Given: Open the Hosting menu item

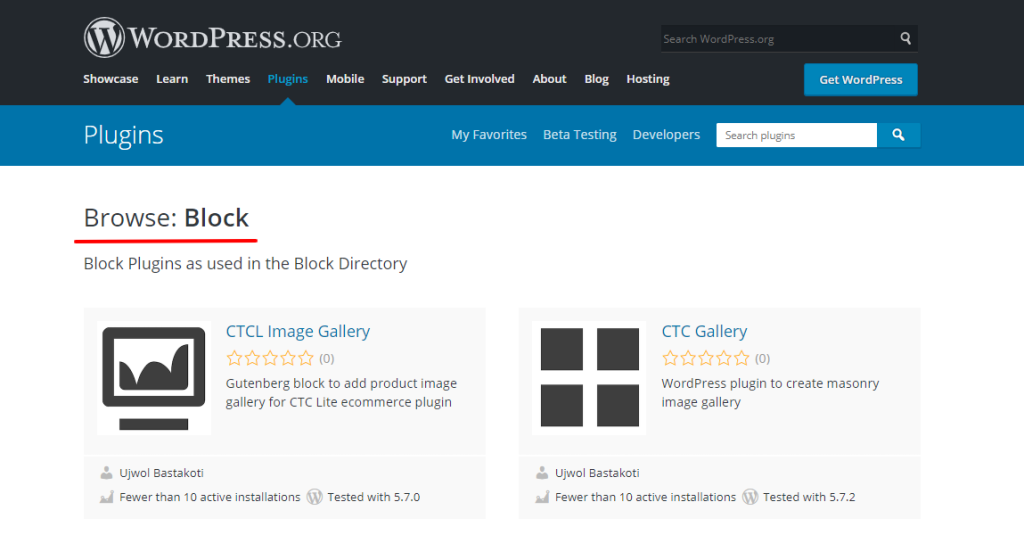Looking at the screenshot, I should click(x=648, y=79).
